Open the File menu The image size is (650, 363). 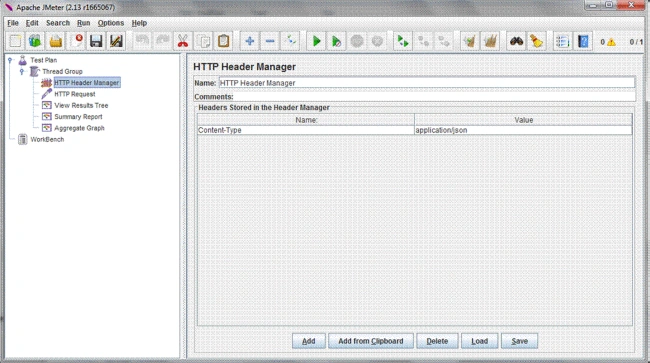13,23
